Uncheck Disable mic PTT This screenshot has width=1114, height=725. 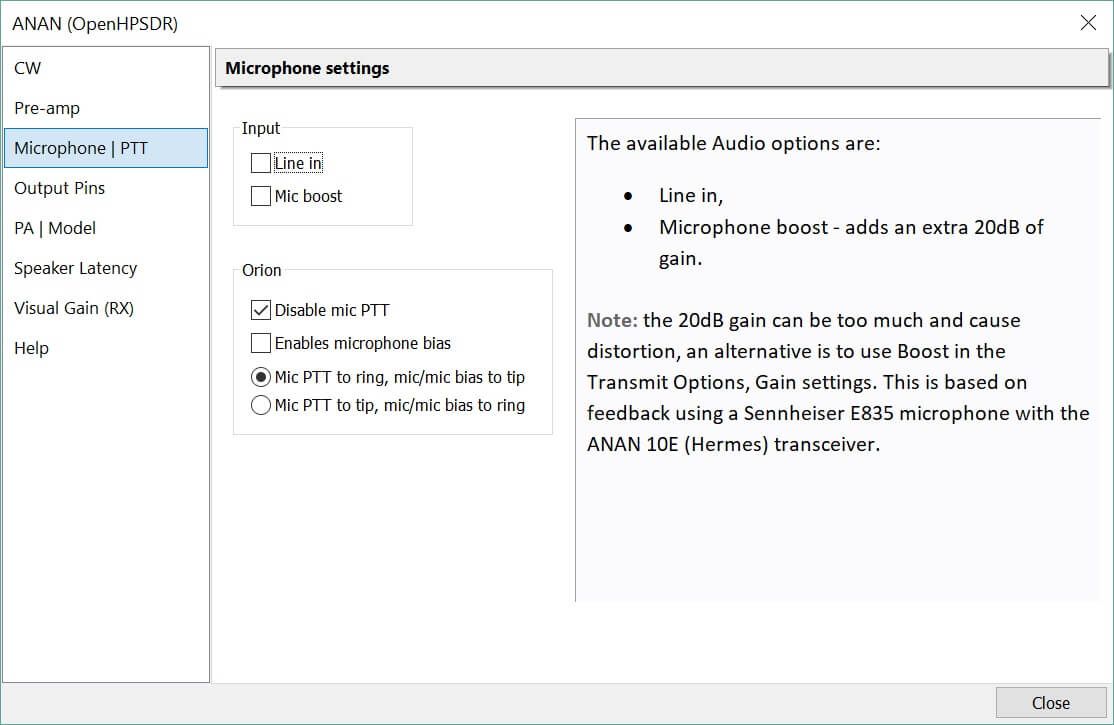pyautogui.click(x=260, y=310)
